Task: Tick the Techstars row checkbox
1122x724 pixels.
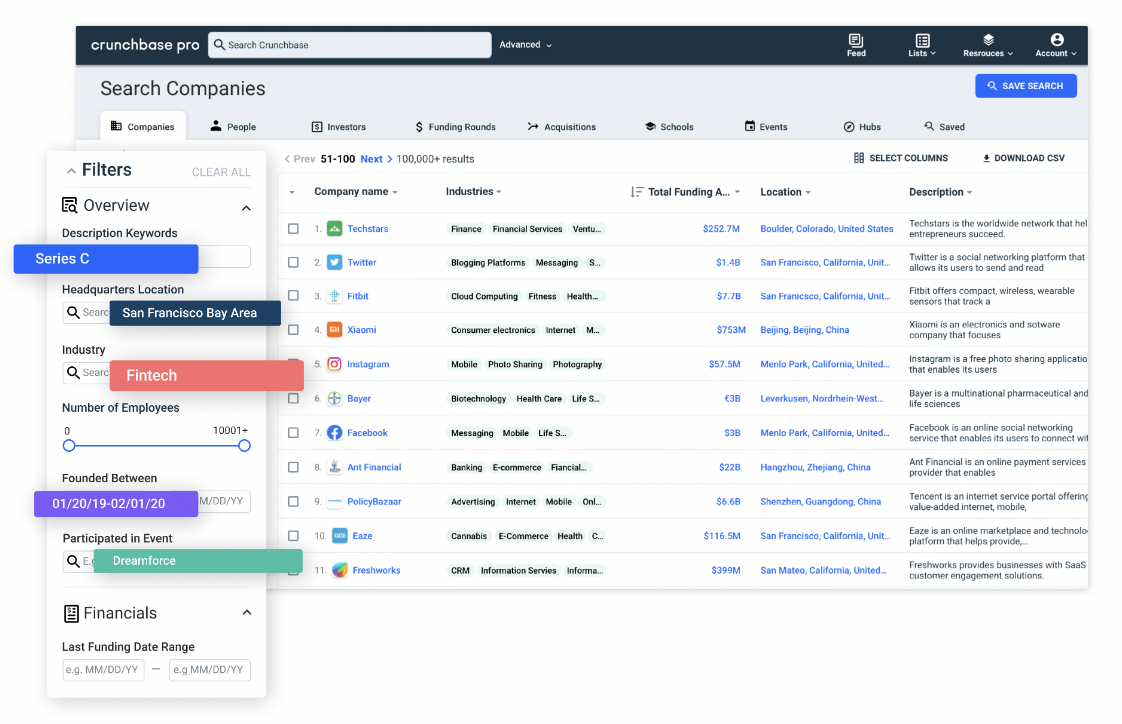Action: (293, 229)
